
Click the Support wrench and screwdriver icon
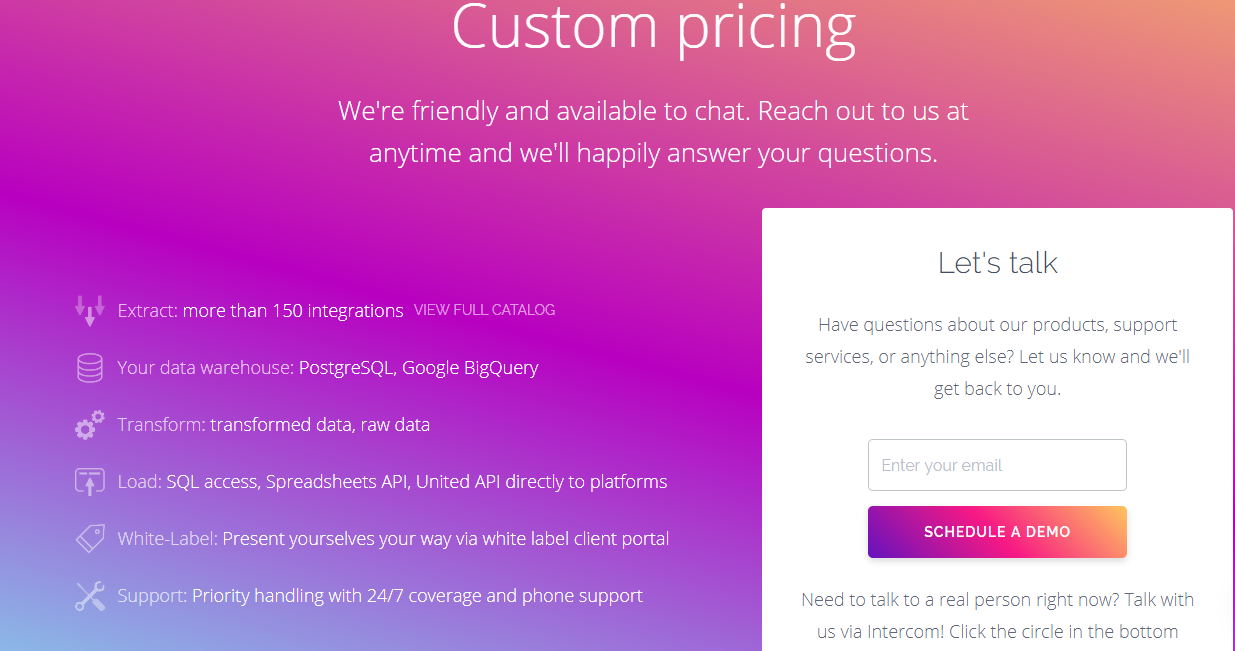click(x=90, y=596)
